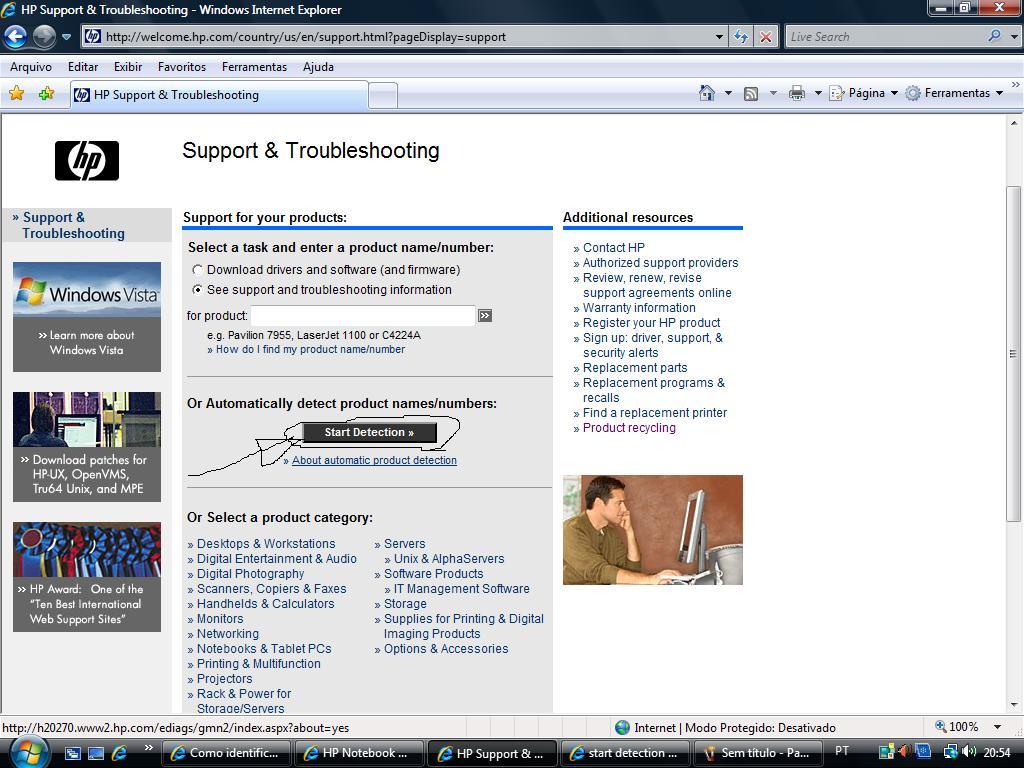Click the Support & Troubleshooting sidebar link
This screenshot has height=768, width=1024.
point(73,225)
